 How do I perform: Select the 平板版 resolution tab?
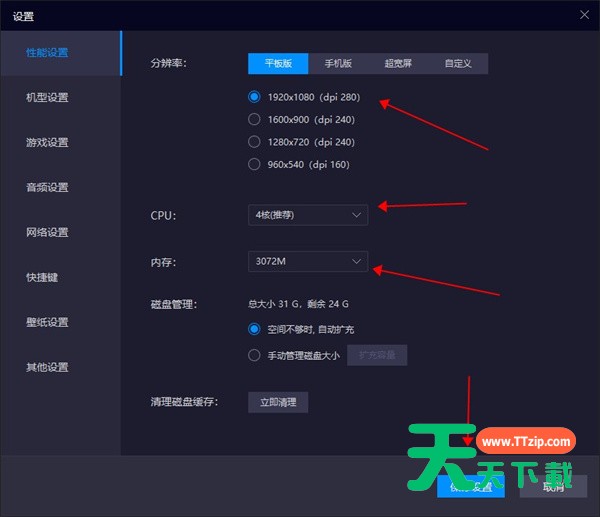(x=278, y=63)
